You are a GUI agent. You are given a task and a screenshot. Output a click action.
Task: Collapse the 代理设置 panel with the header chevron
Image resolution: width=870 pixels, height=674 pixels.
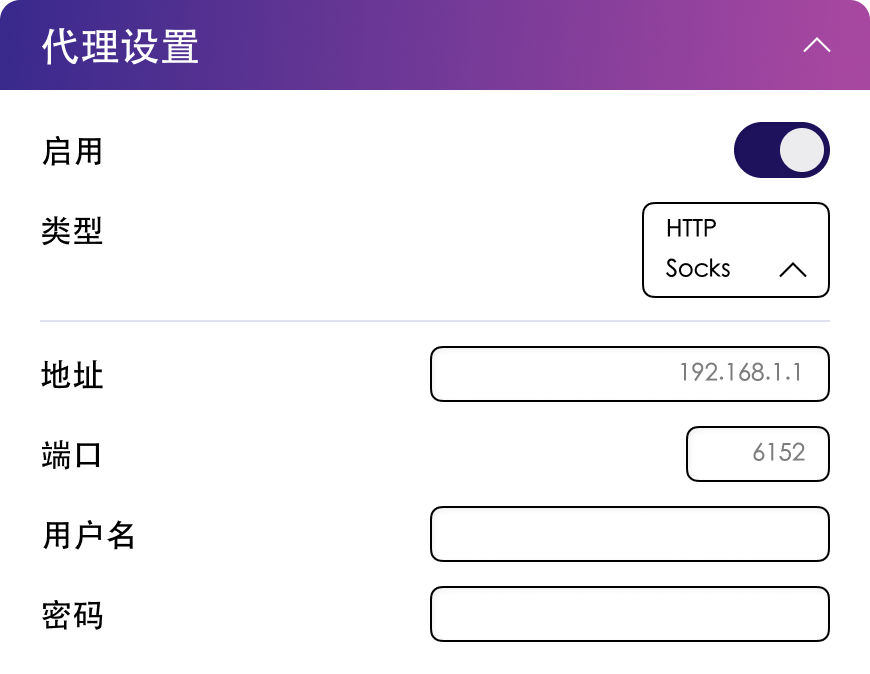(817, 46)
